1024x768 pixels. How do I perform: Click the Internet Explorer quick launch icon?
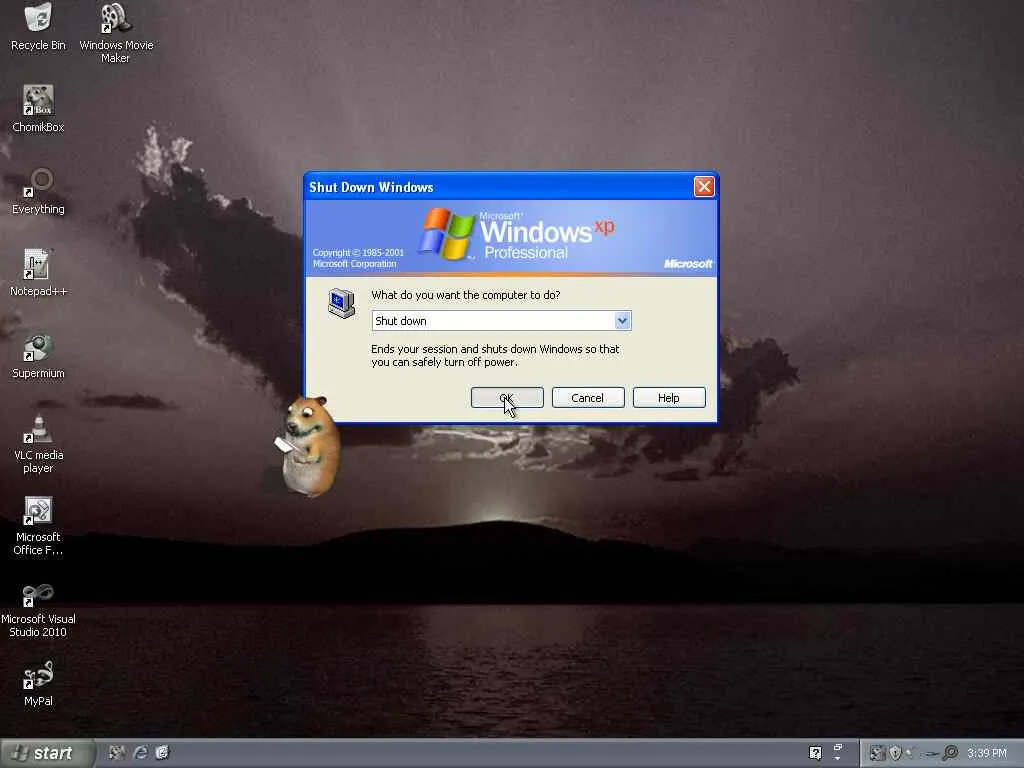point(140,752)
